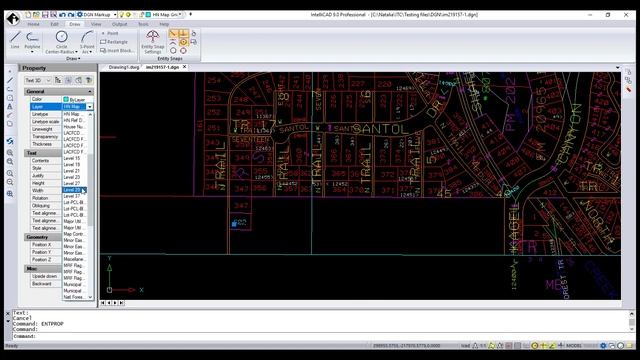Click the Position X property row
The image size is (640, 360).
tap(46, 245)
